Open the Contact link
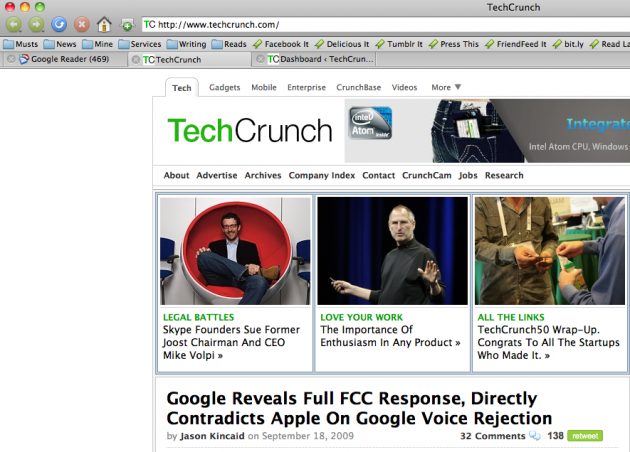This screenshot has width=630, height=452. pos(378,175)
